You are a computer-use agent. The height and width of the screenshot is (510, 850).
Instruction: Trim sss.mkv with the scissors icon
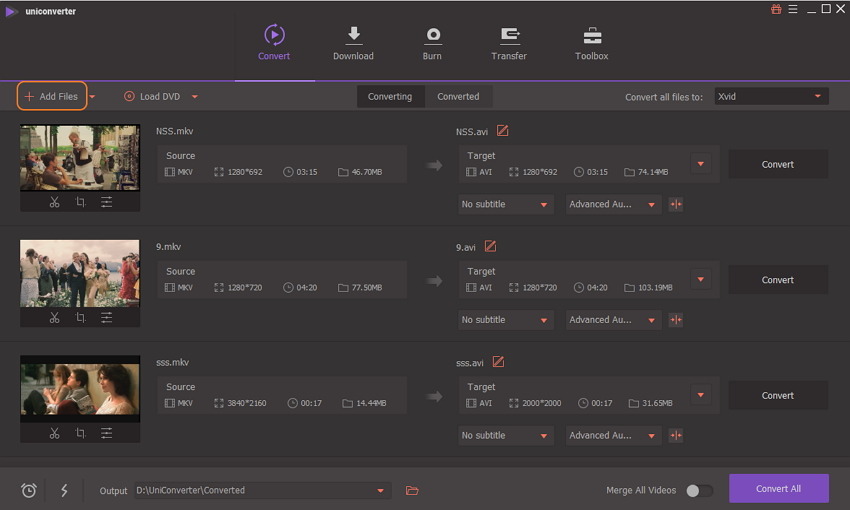54,433
